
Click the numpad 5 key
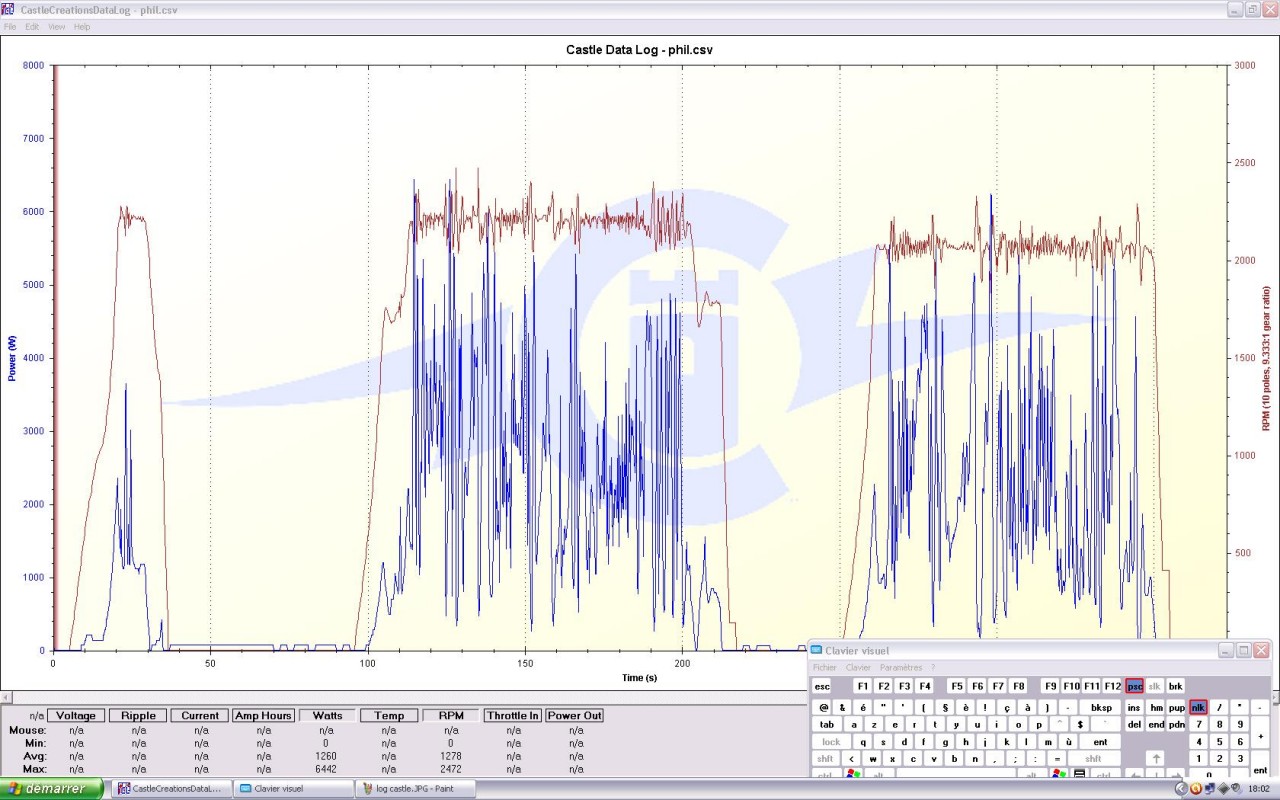(1219, 742)
